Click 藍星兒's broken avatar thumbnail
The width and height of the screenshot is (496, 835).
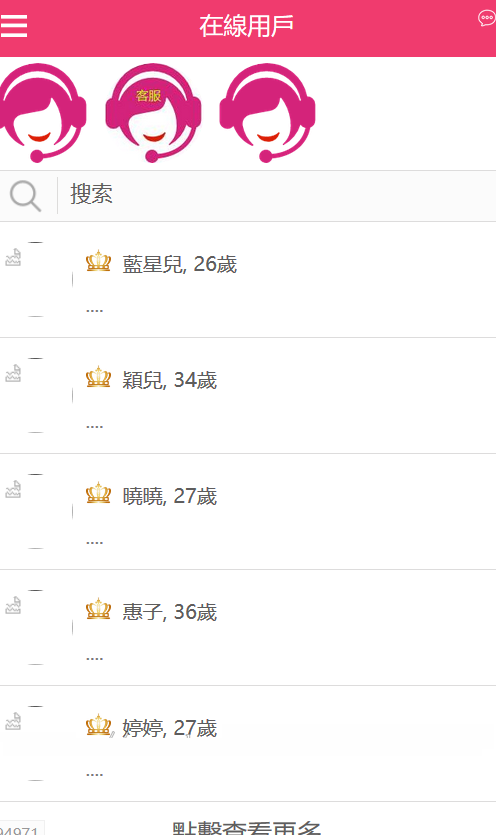(13, 258)
